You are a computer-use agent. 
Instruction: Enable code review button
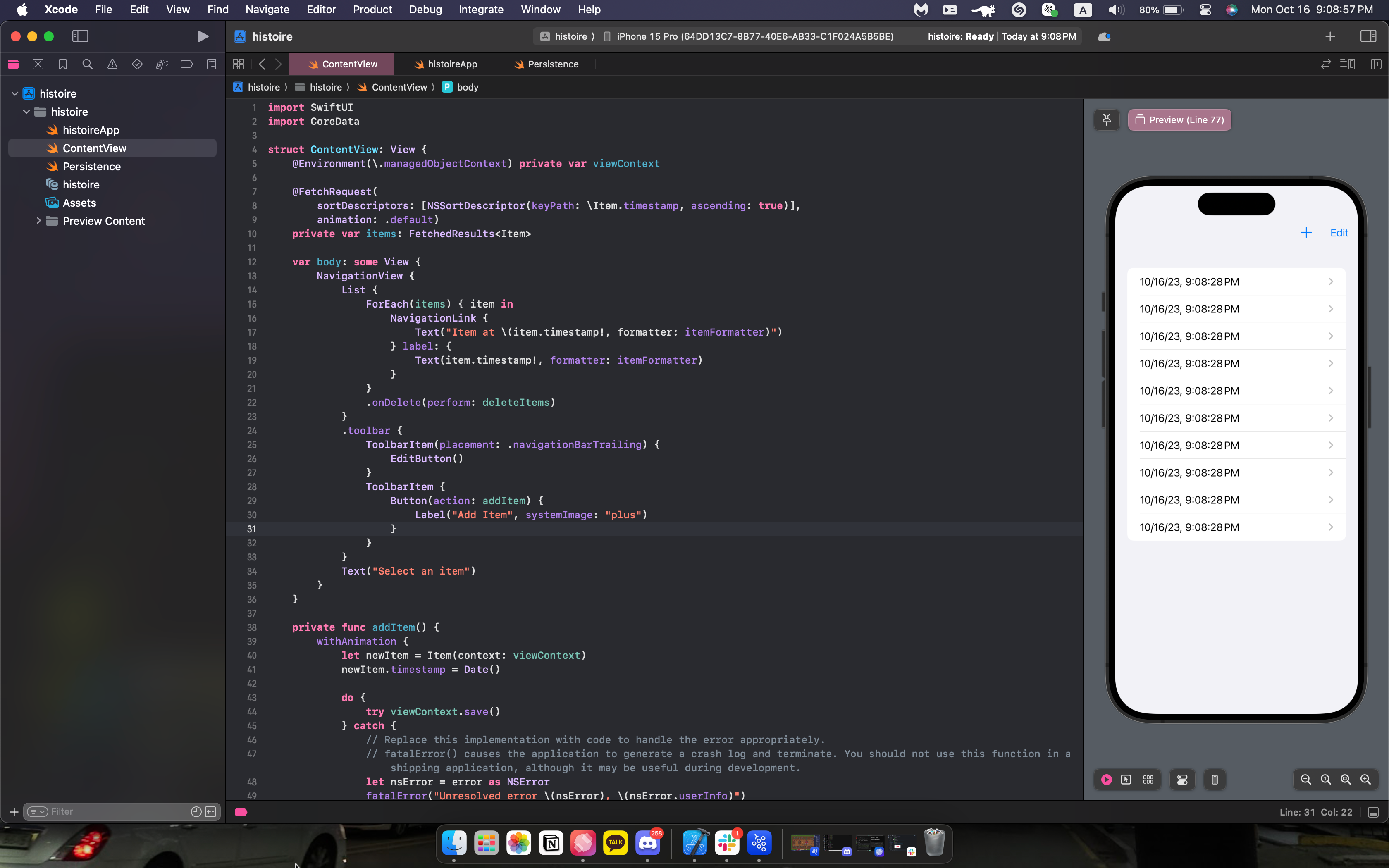(1326, 64)
